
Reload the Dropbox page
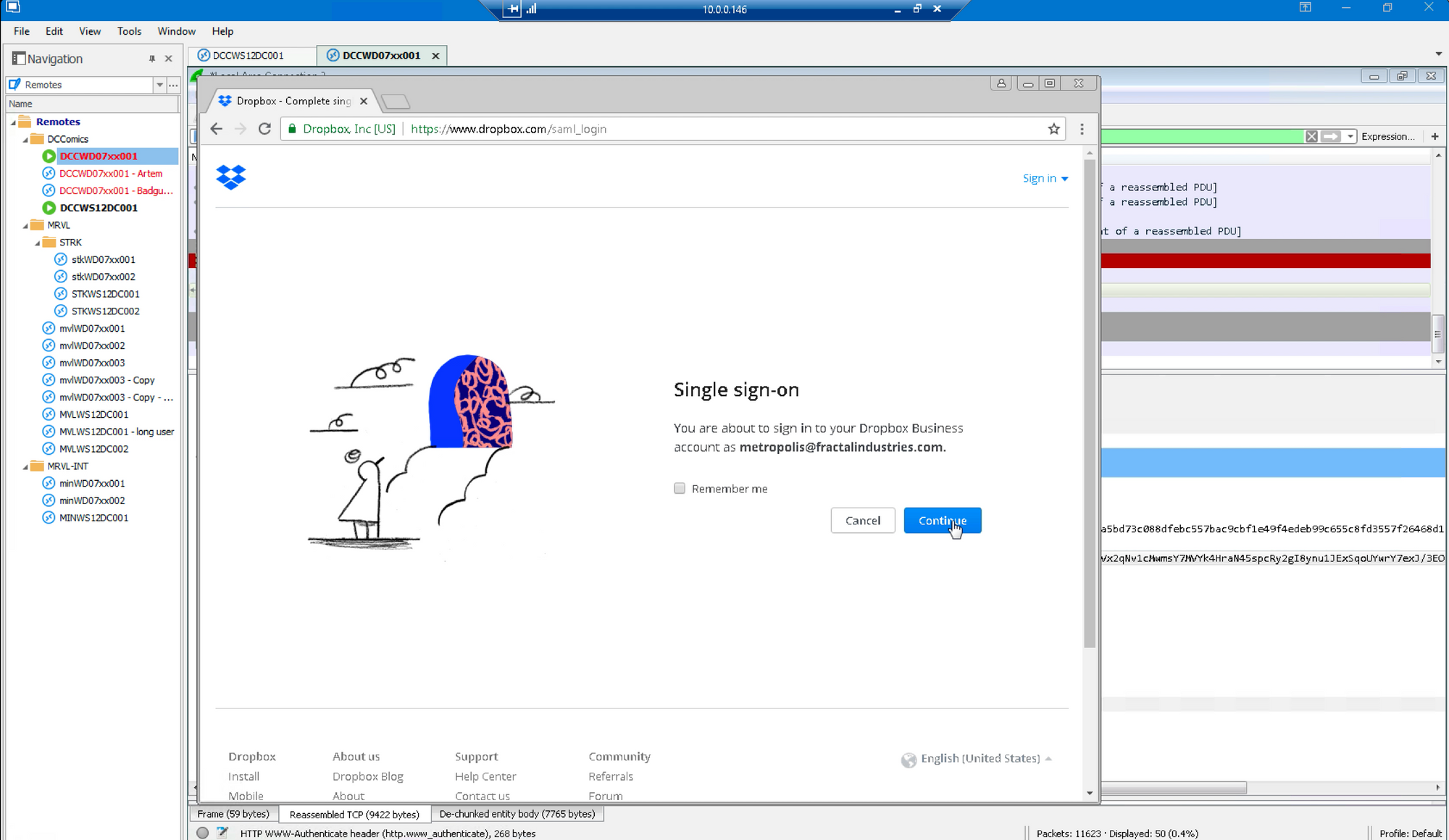pos(264,129)
